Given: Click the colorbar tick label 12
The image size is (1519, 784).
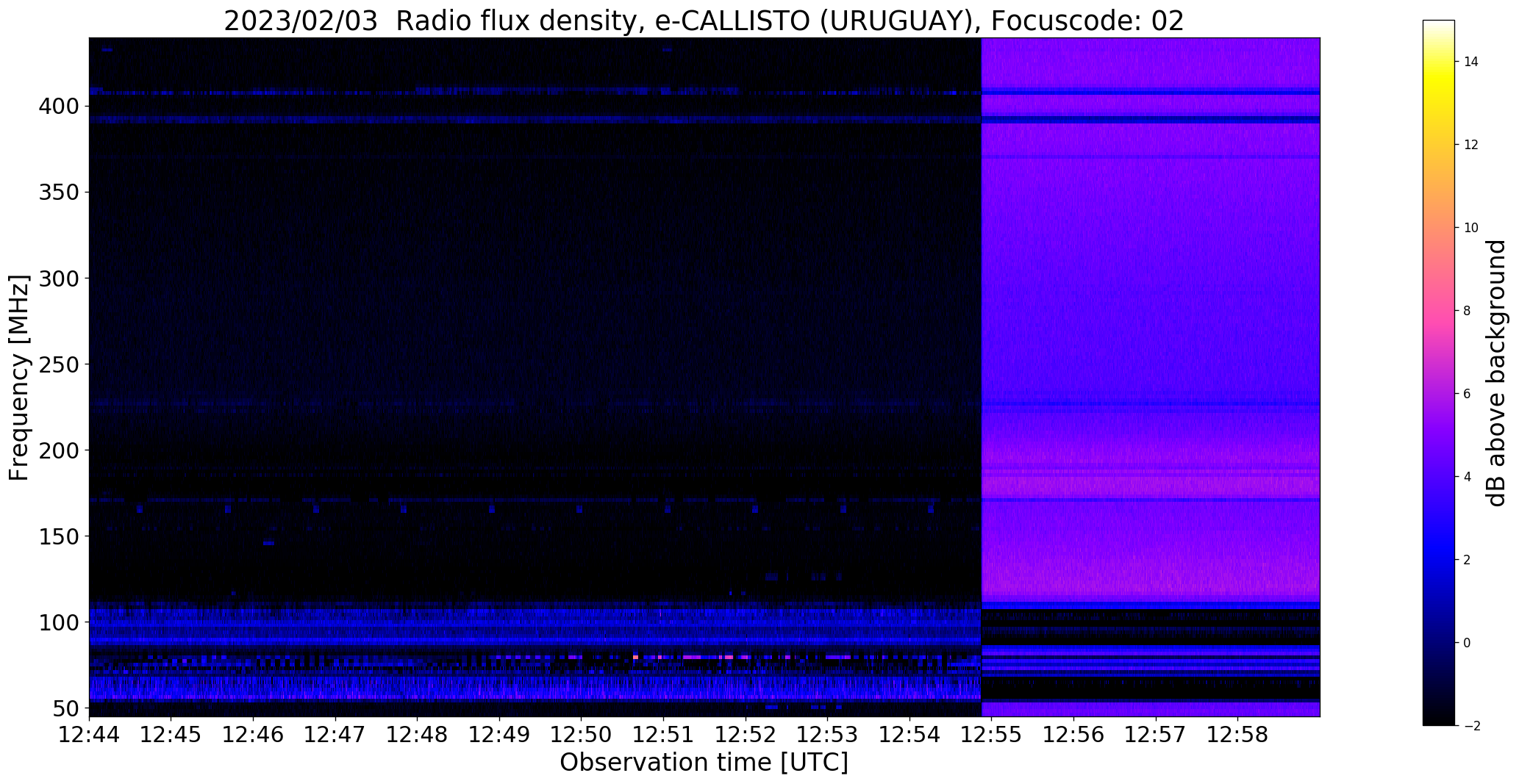Looking at the screenshot, I should pos(1471,145).
